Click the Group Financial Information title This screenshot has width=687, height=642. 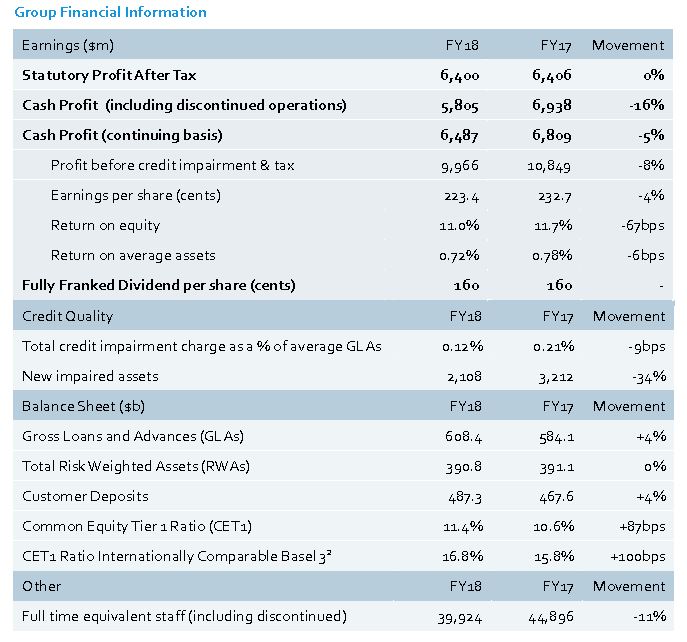(109, 12)
